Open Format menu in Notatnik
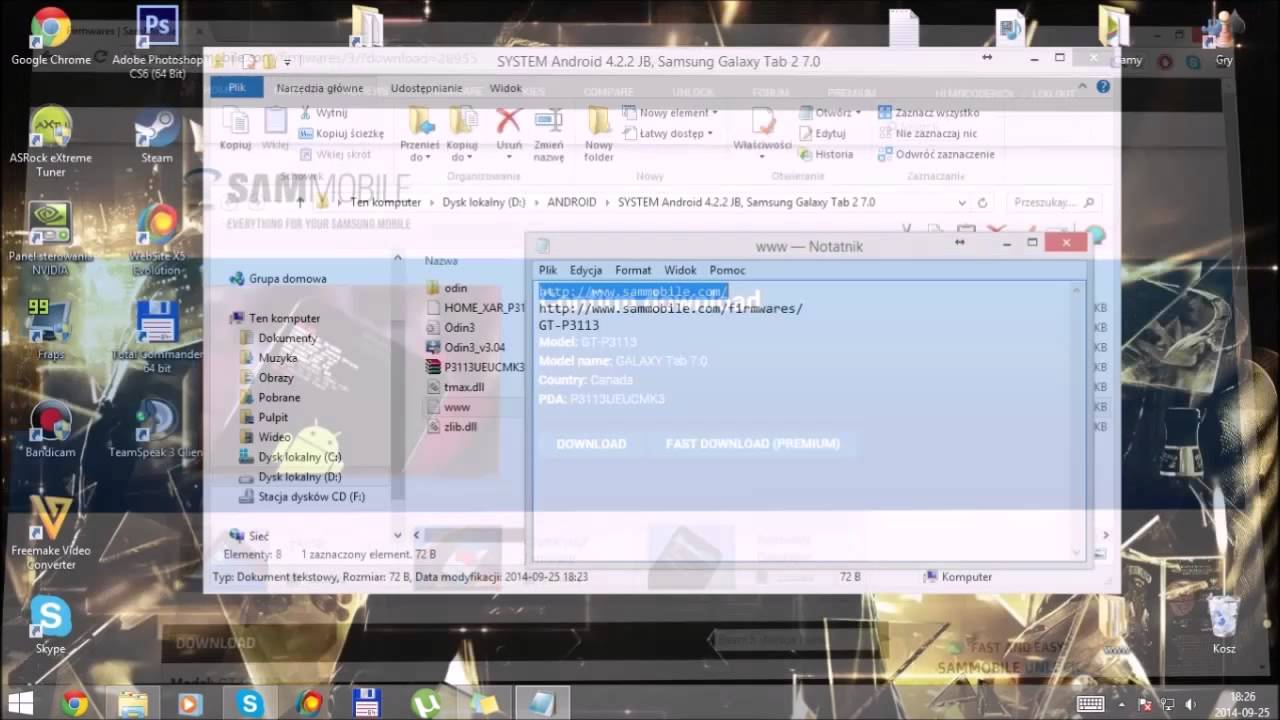The height and width of the screenshot is (720, 1280). [x=633, y=270]
